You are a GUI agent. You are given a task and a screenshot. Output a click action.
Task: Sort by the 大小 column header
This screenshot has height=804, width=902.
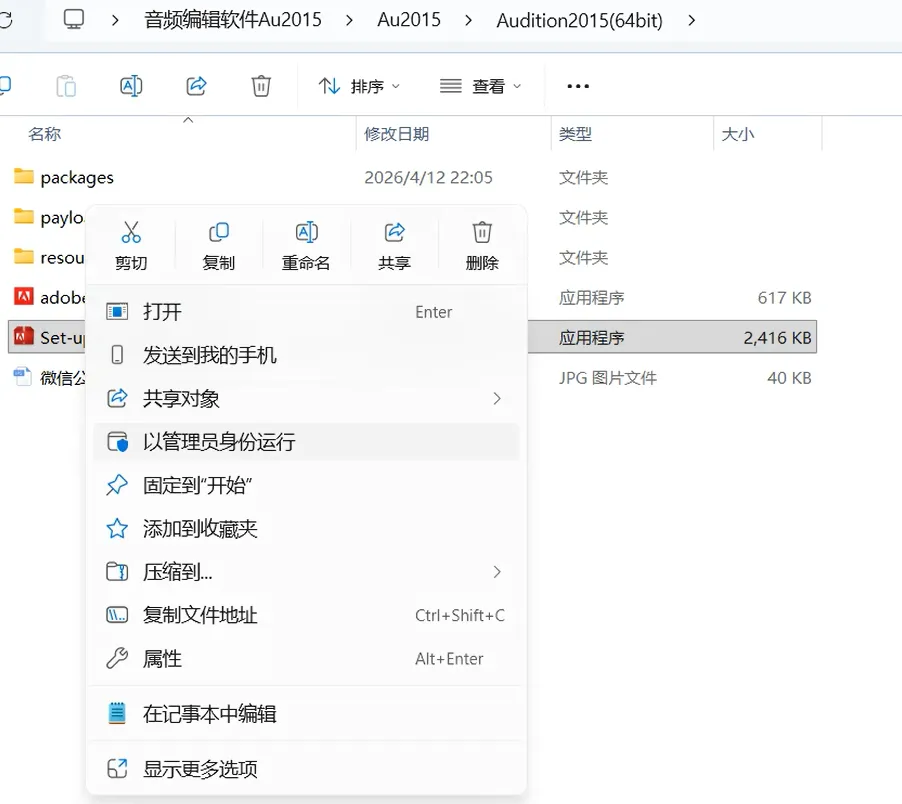737,134
